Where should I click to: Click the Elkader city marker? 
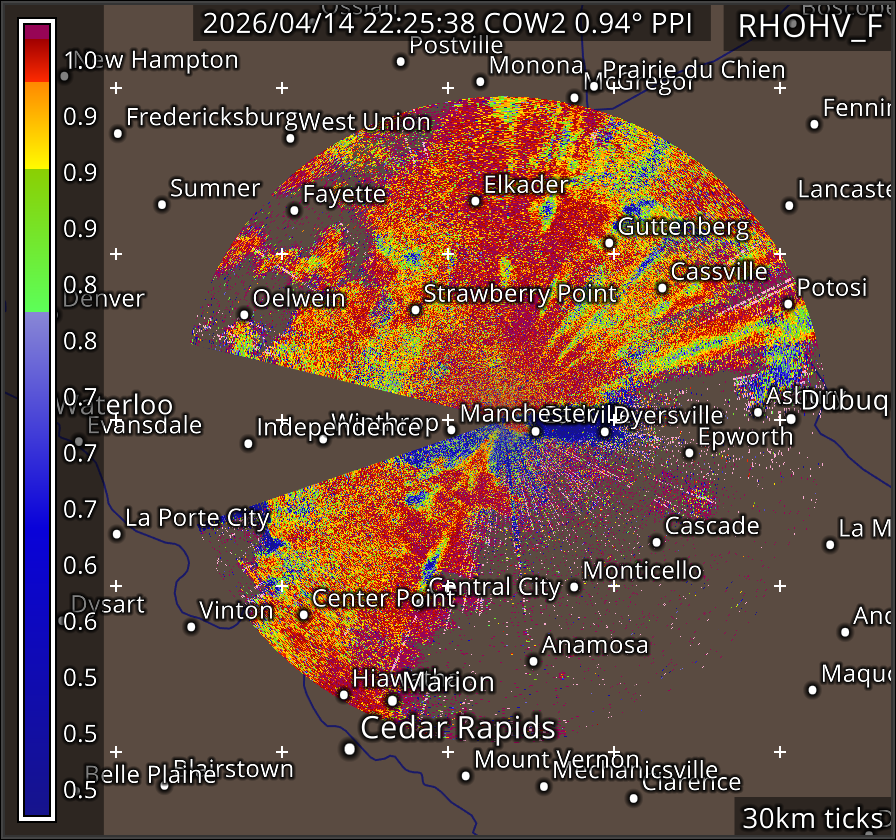475,201
